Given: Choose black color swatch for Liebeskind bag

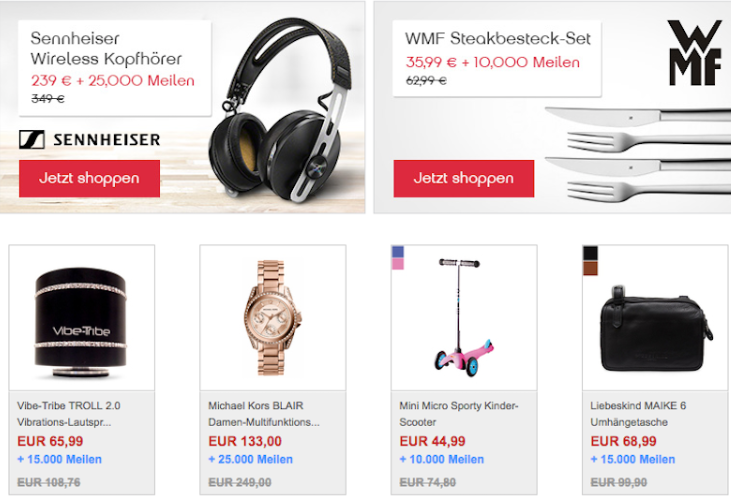Looking at the screenshot, I should [590, 253].
